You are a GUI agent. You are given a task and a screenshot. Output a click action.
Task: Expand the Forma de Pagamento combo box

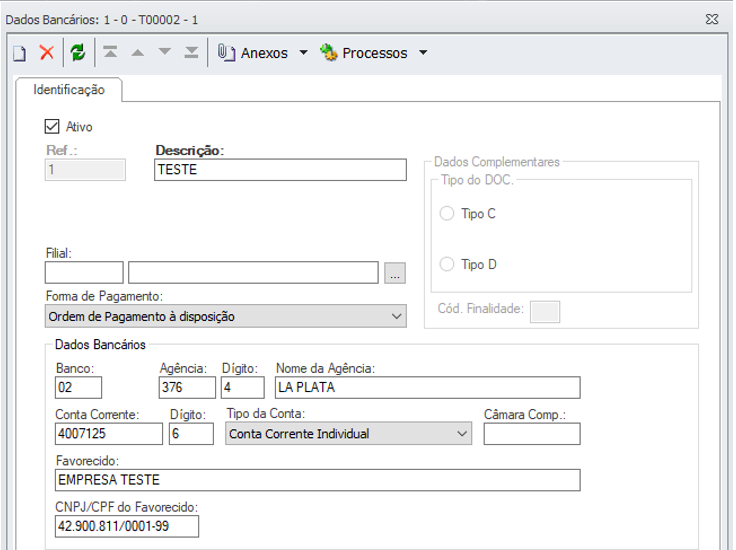[x=397, y=316]
